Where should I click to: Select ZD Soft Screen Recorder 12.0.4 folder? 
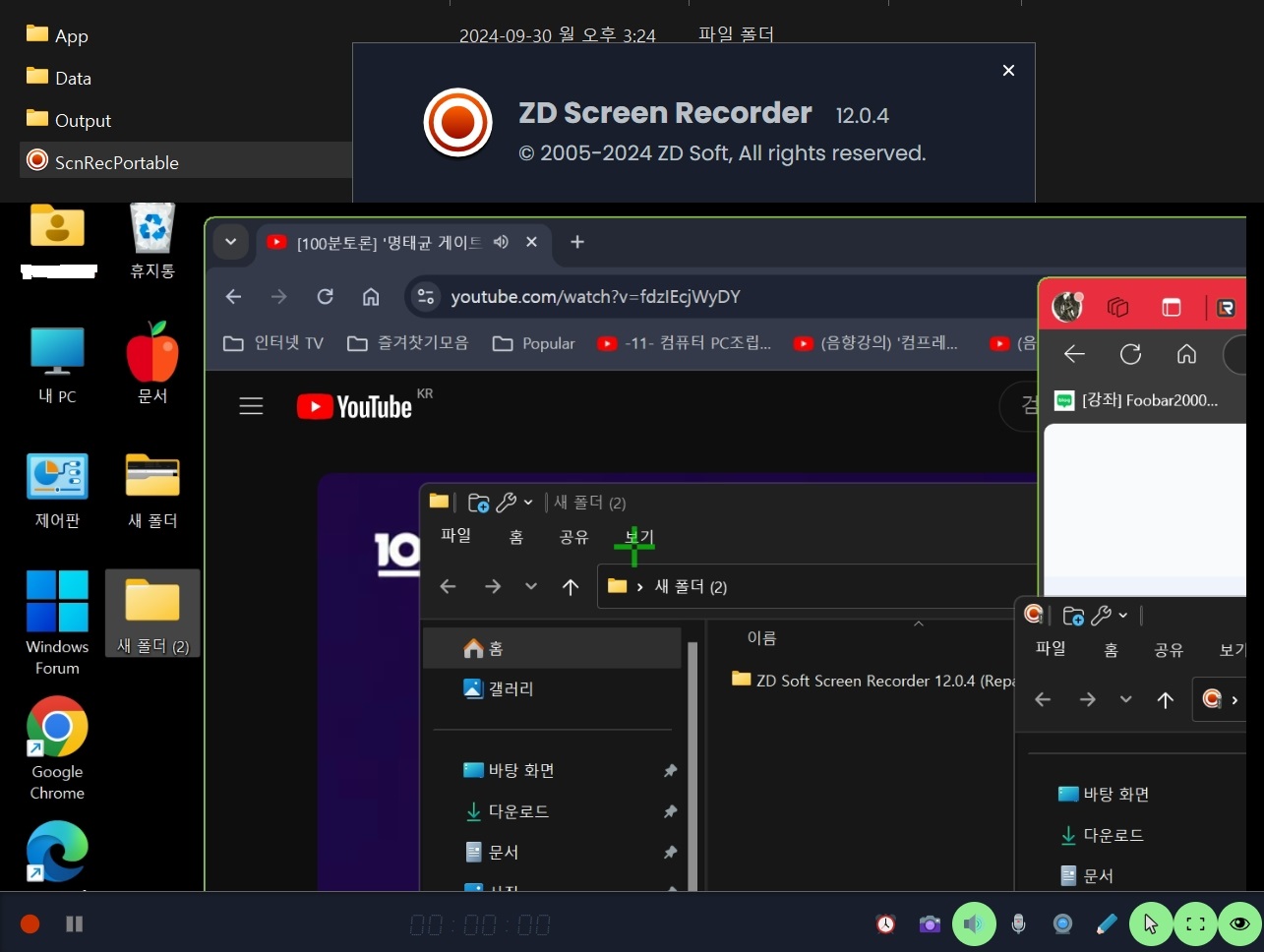point(873,680)
